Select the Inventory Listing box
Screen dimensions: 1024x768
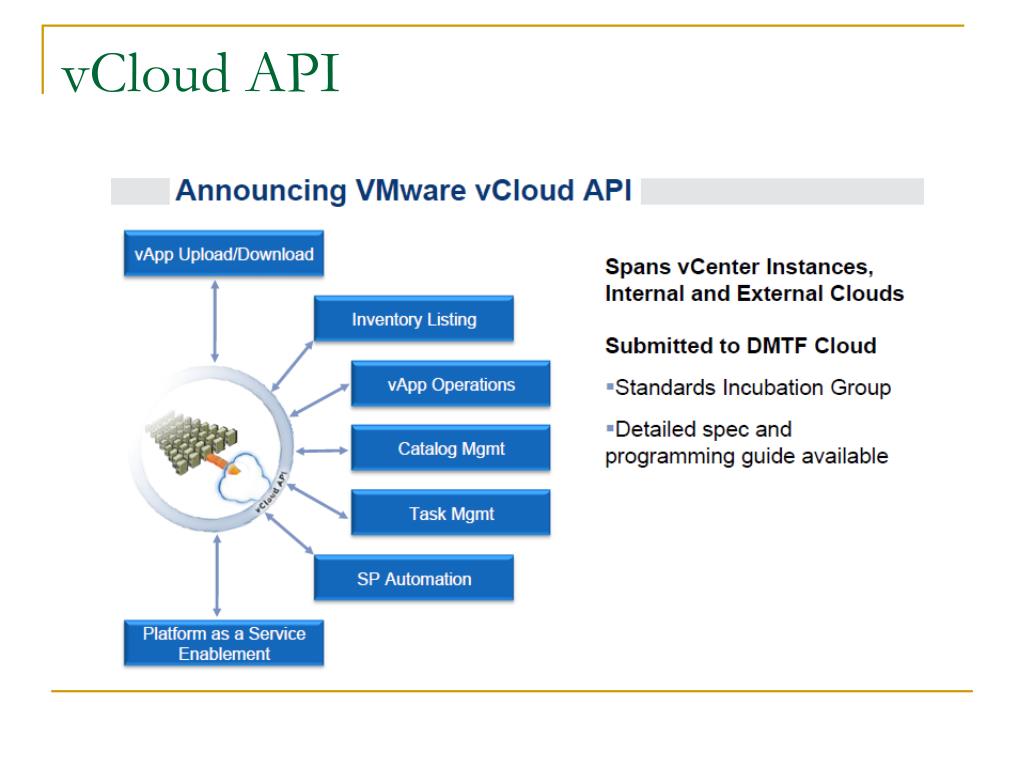click(413, 319)
